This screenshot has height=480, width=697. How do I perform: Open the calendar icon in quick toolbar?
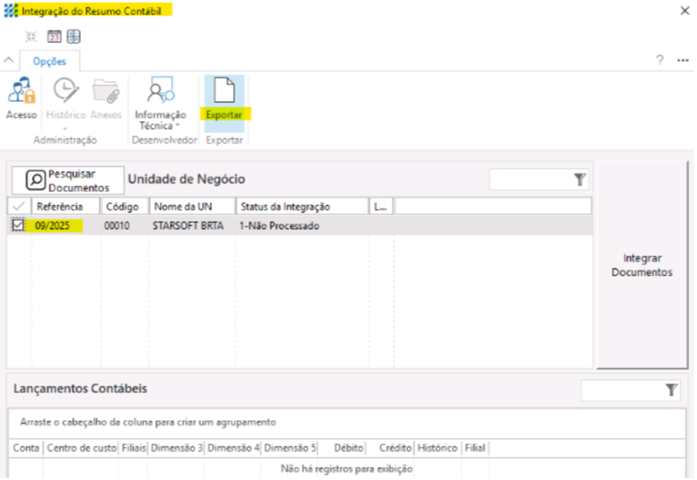coord(54,36)
